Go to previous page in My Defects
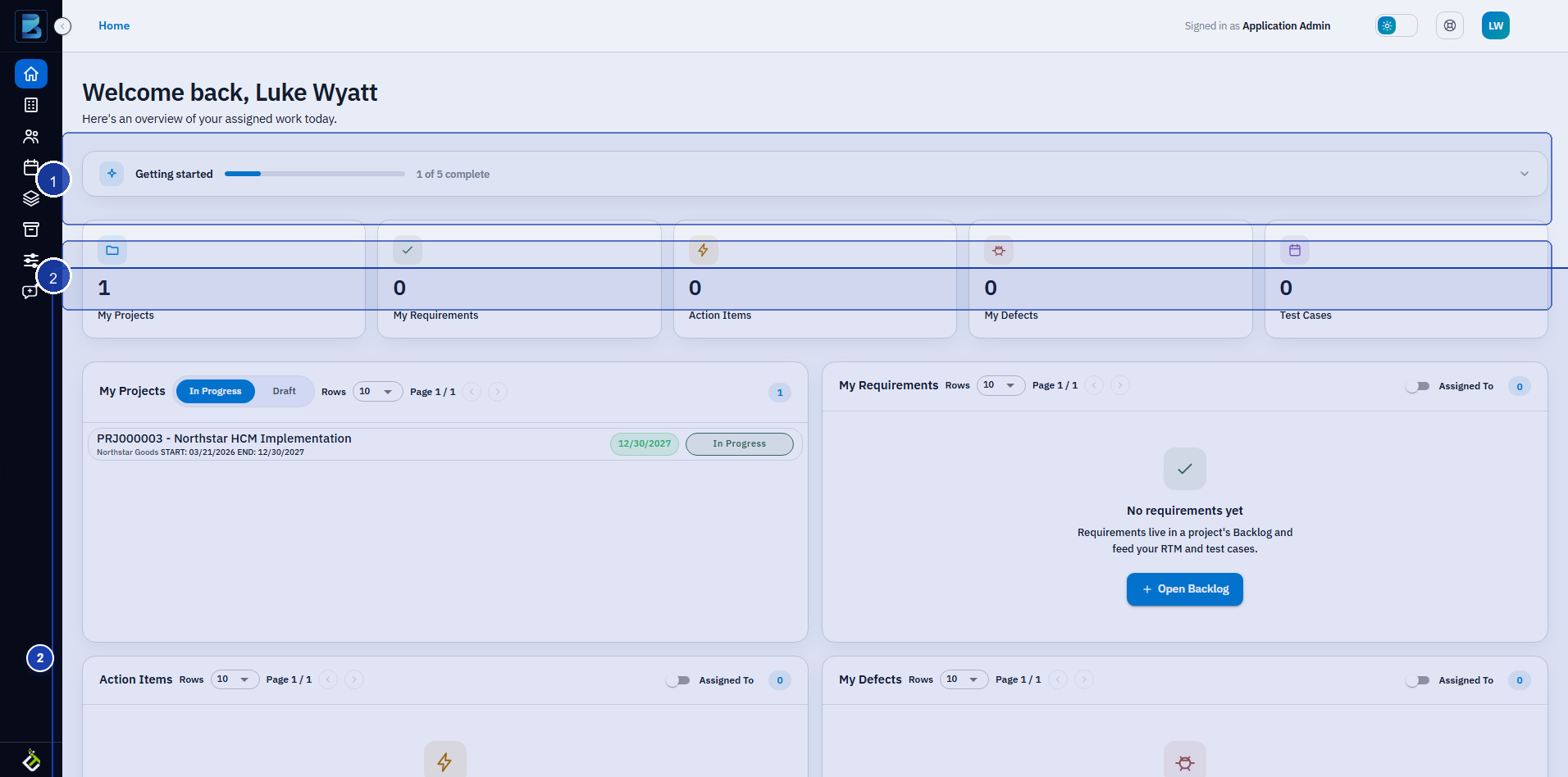 click(x=1058, y=679)
